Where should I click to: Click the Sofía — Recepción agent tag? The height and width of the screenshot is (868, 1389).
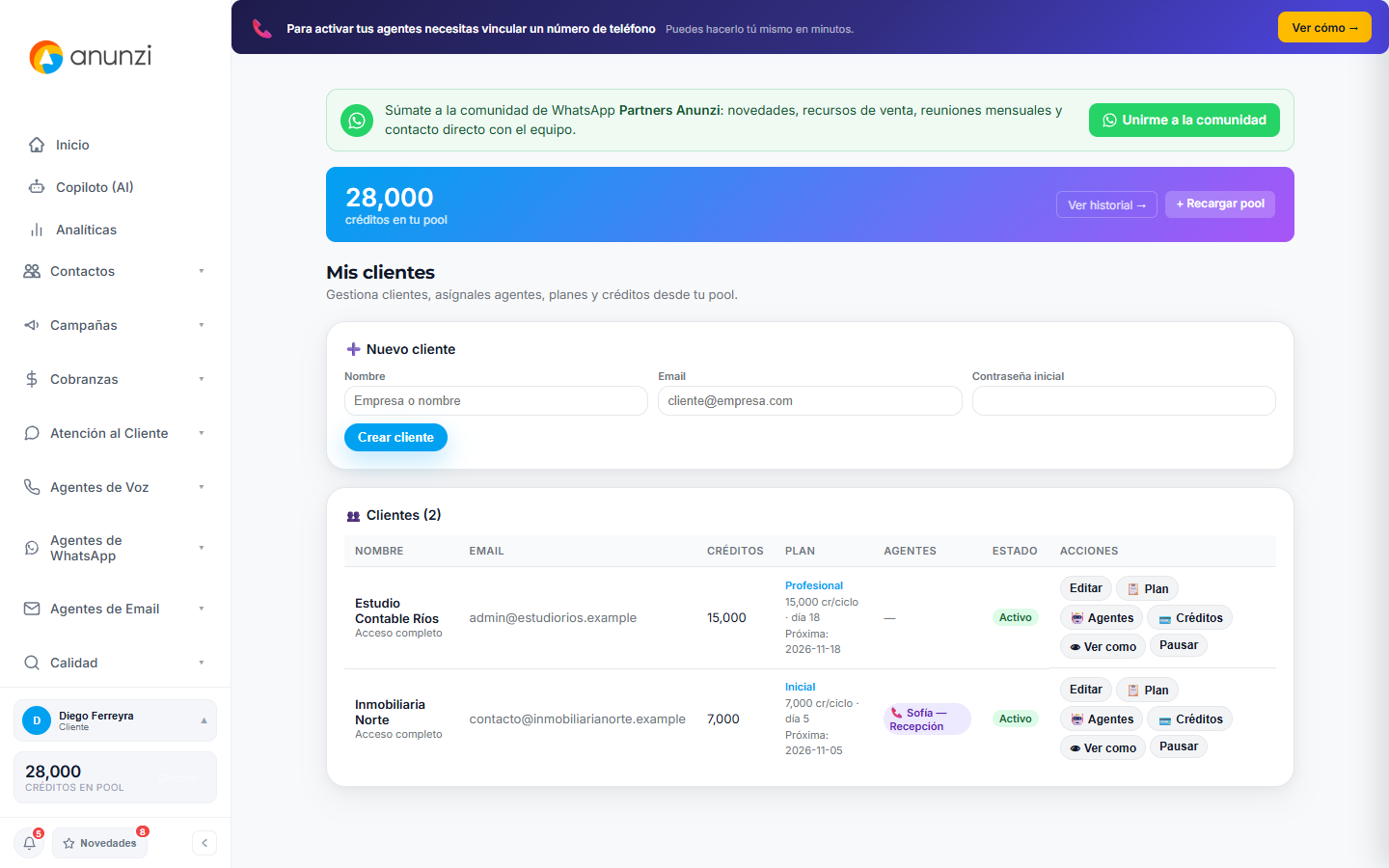pyautogui.click(x=927, y=719)
